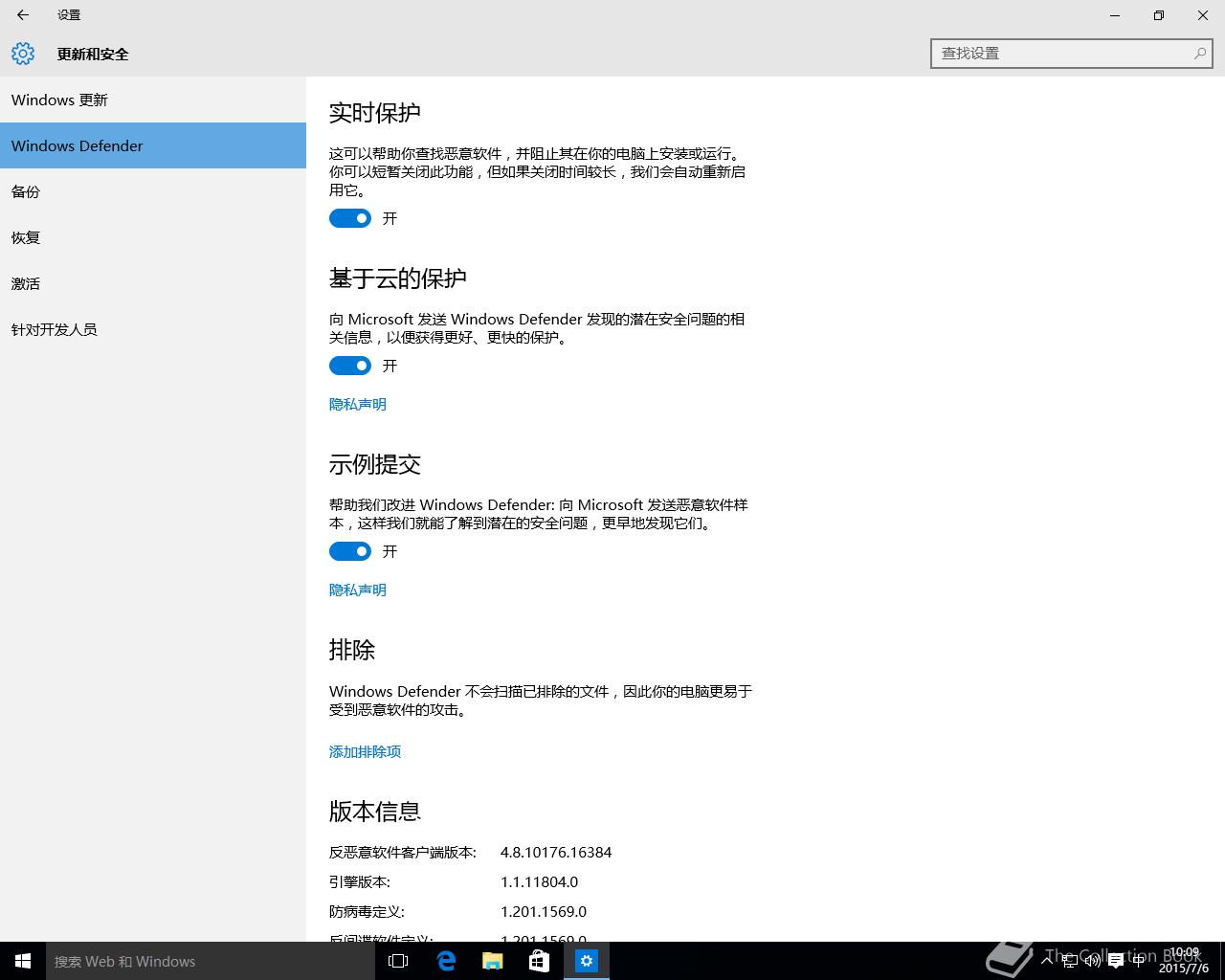Open the taskbar clock and date
Screen dimensions: 1225x980
pyautogui.click(x=1184, y=961)
